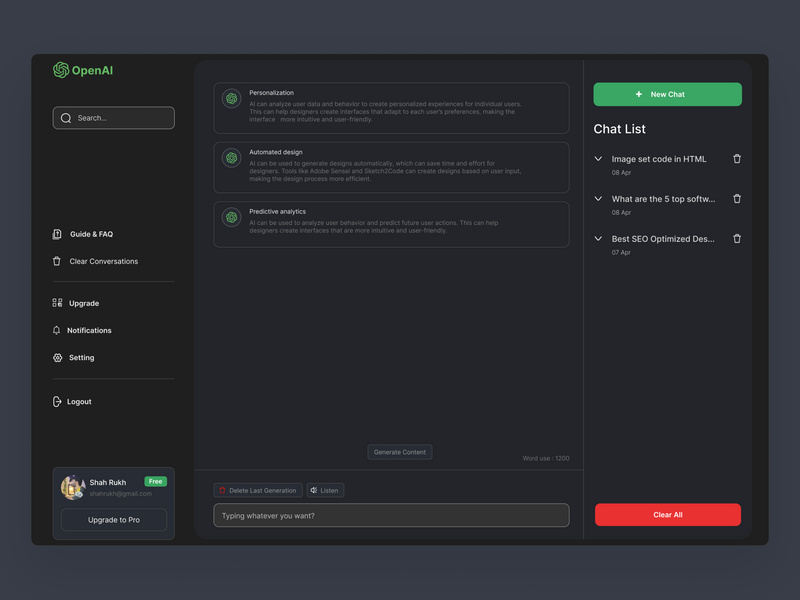Viewport: 800px width, 600px height.
Task: Click the search magnifier icon
Action: pyautogui.click(x=66, y=118)
